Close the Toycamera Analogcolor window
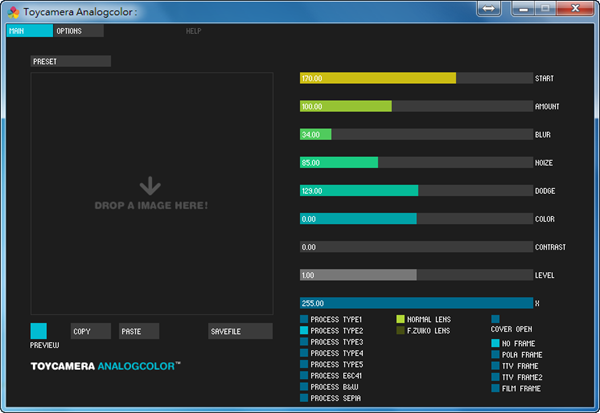The height and width of the screenshot is (413, 600). click(575, 8)
